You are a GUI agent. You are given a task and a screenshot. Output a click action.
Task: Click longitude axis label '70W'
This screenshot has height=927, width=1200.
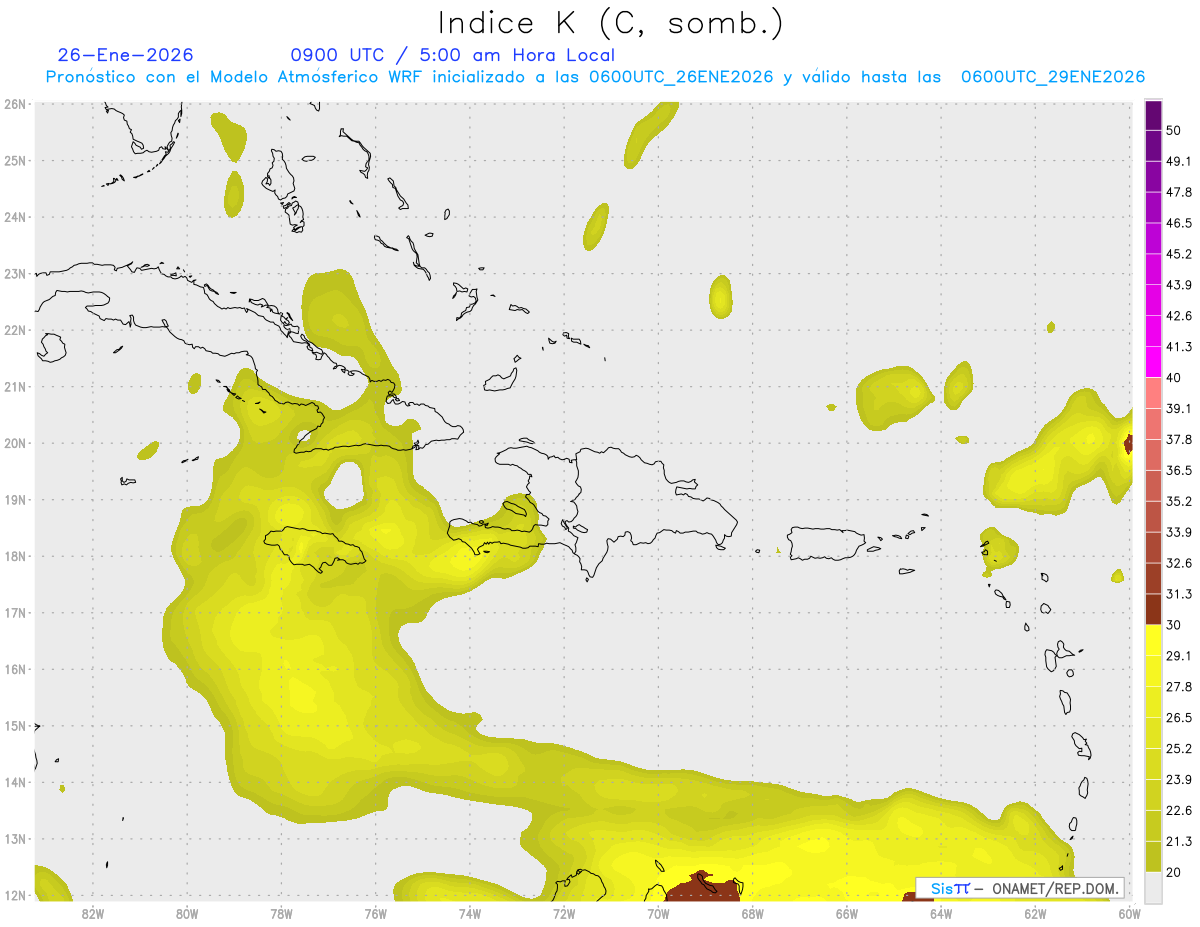click(658, 913)
